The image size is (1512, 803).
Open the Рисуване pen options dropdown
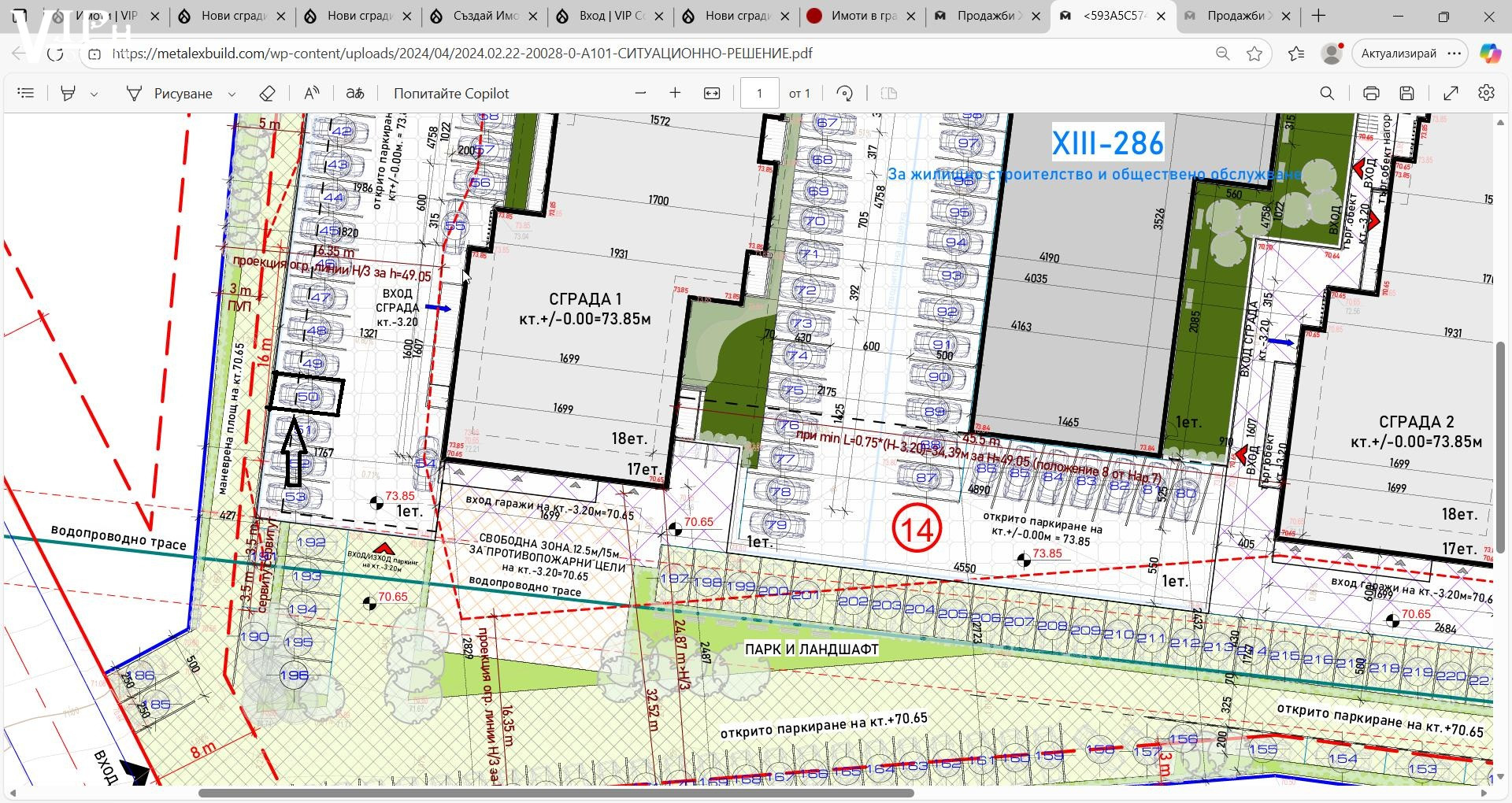[232, 94]
